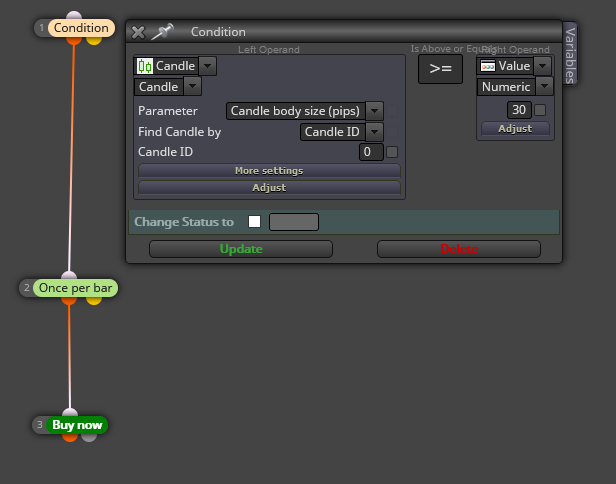The width and height of the screenshot is (616, 484).
Task: Enable the Change Status to checkbox
Action: [255, 222]
